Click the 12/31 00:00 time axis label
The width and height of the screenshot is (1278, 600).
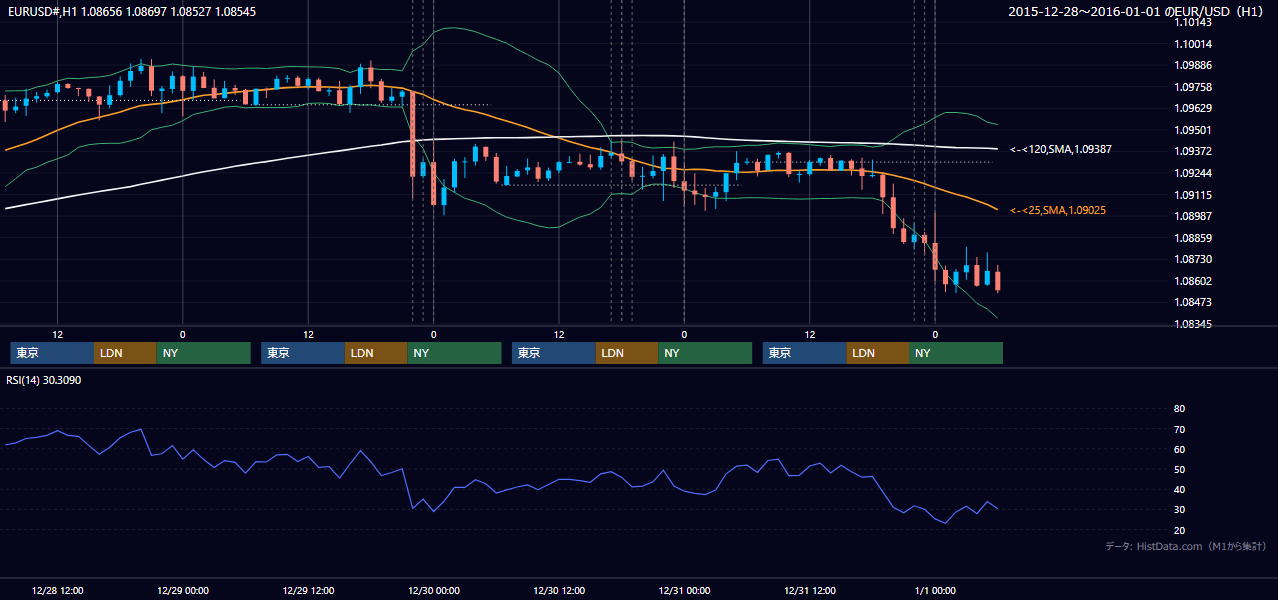point(684,590)
